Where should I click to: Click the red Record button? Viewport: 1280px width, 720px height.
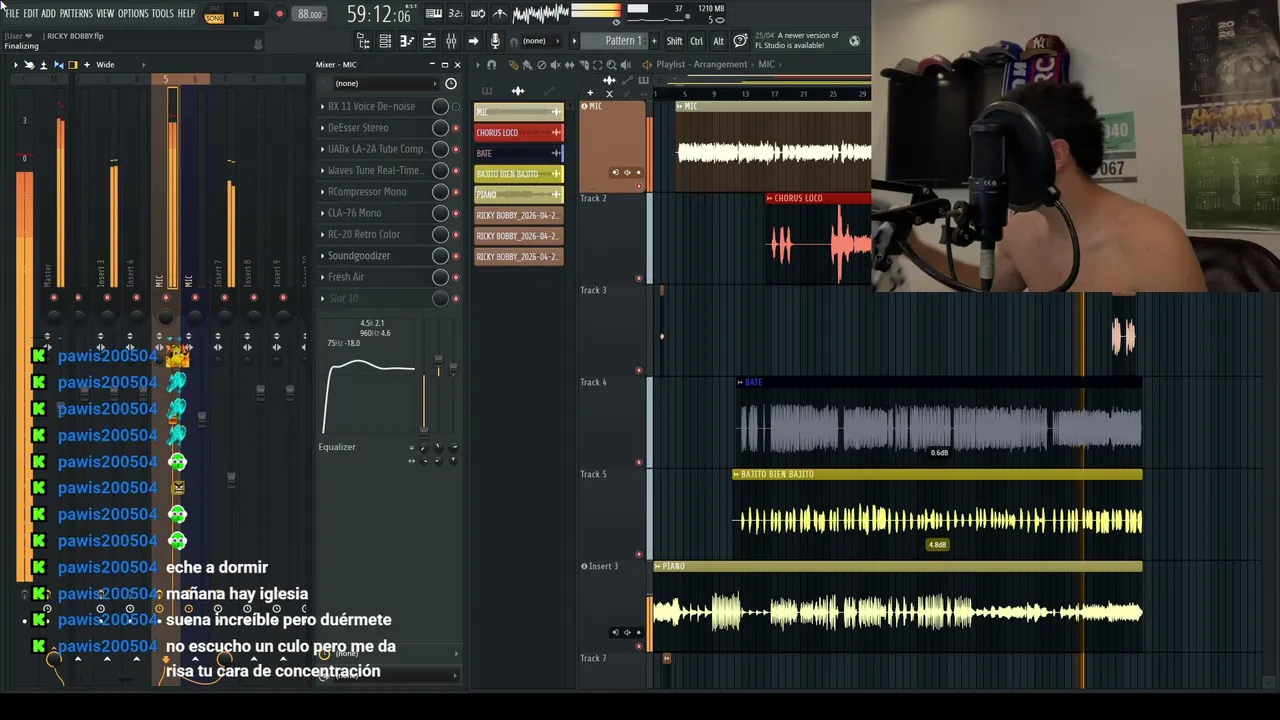coord(279,14)
